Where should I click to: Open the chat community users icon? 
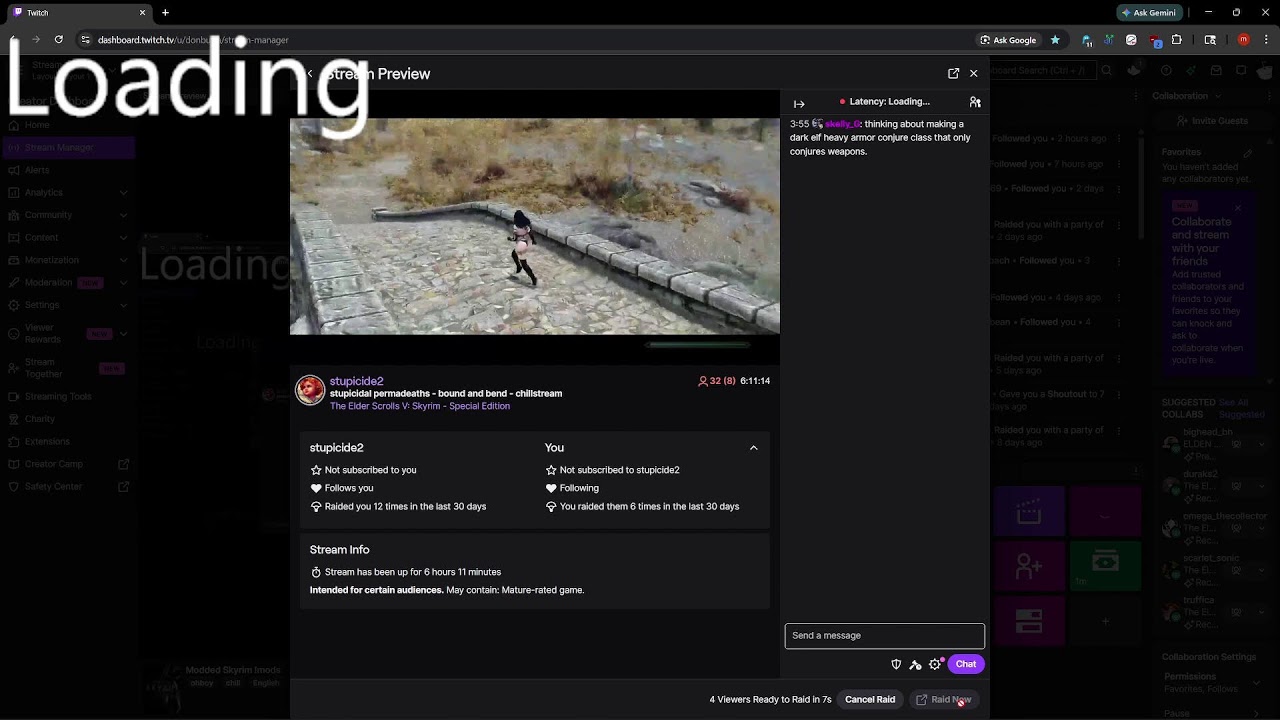coord(975,102)
